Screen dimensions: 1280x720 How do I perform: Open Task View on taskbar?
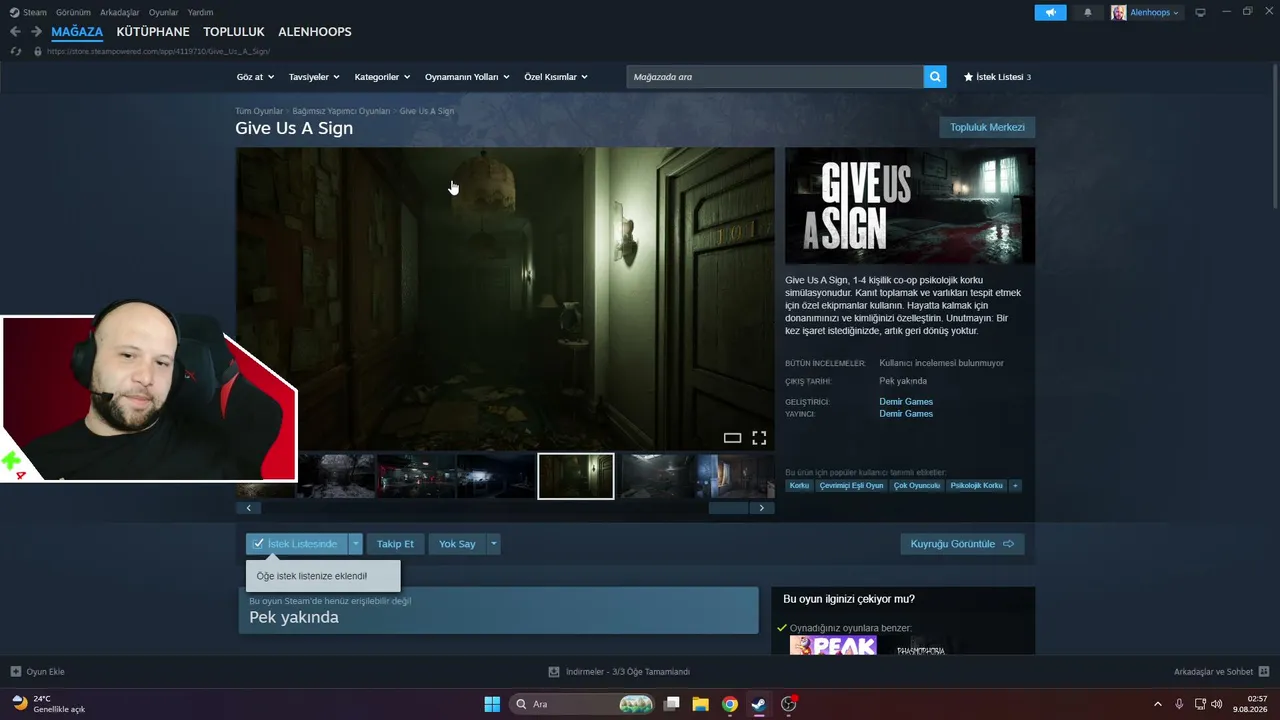pos(672,704)
